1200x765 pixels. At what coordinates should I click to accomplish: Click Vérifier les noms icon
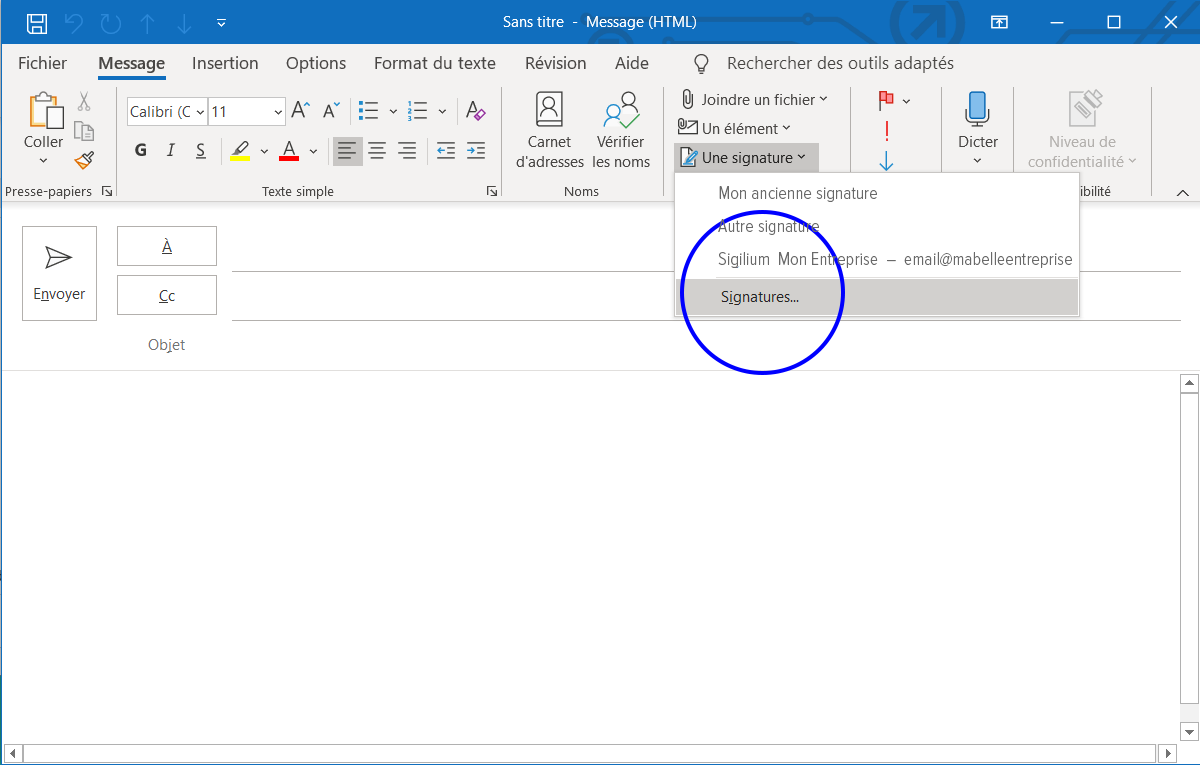tap(620, 131)
